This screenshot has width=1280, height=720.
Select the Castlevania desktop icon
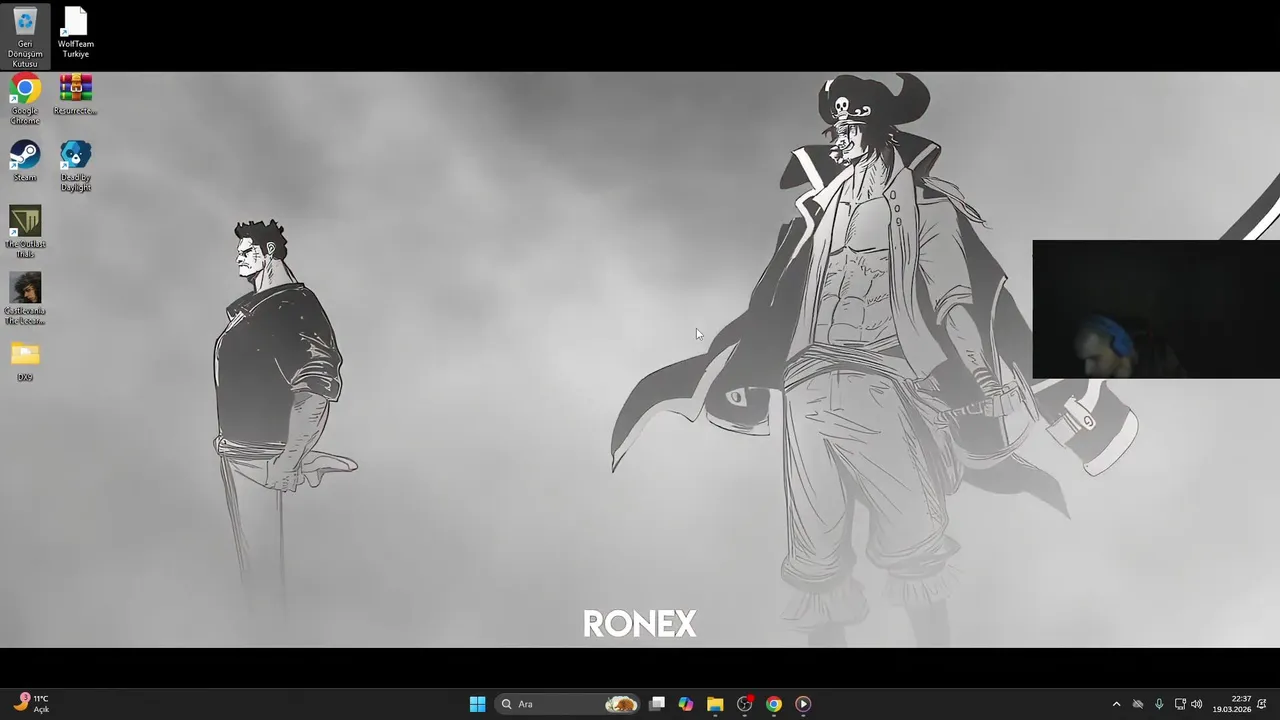[x=25, y=299]
